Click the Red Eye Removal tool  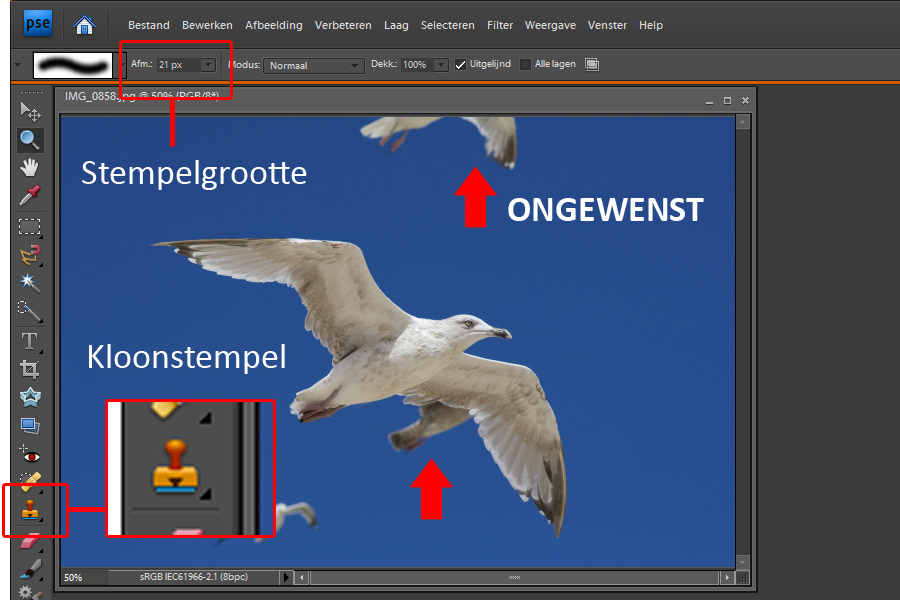(x=30, y=454)
